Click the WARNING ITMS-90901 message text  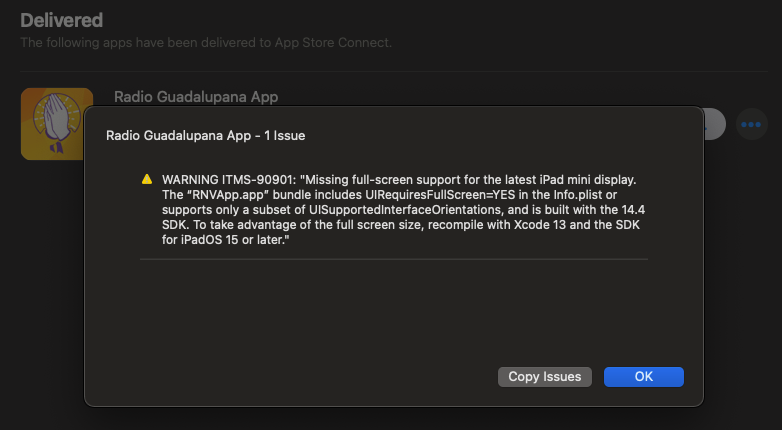pos(403,210)
